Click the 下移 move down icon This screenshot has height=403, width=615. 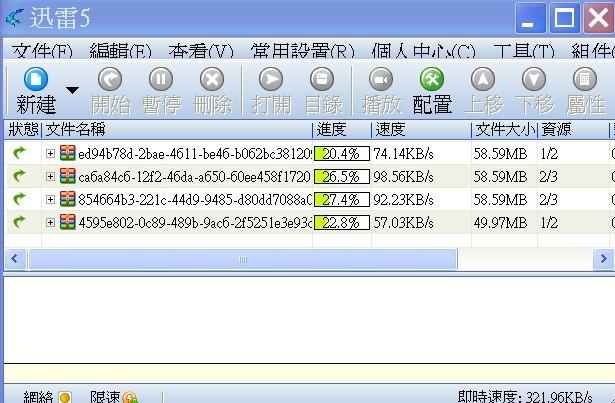[534, 79]
